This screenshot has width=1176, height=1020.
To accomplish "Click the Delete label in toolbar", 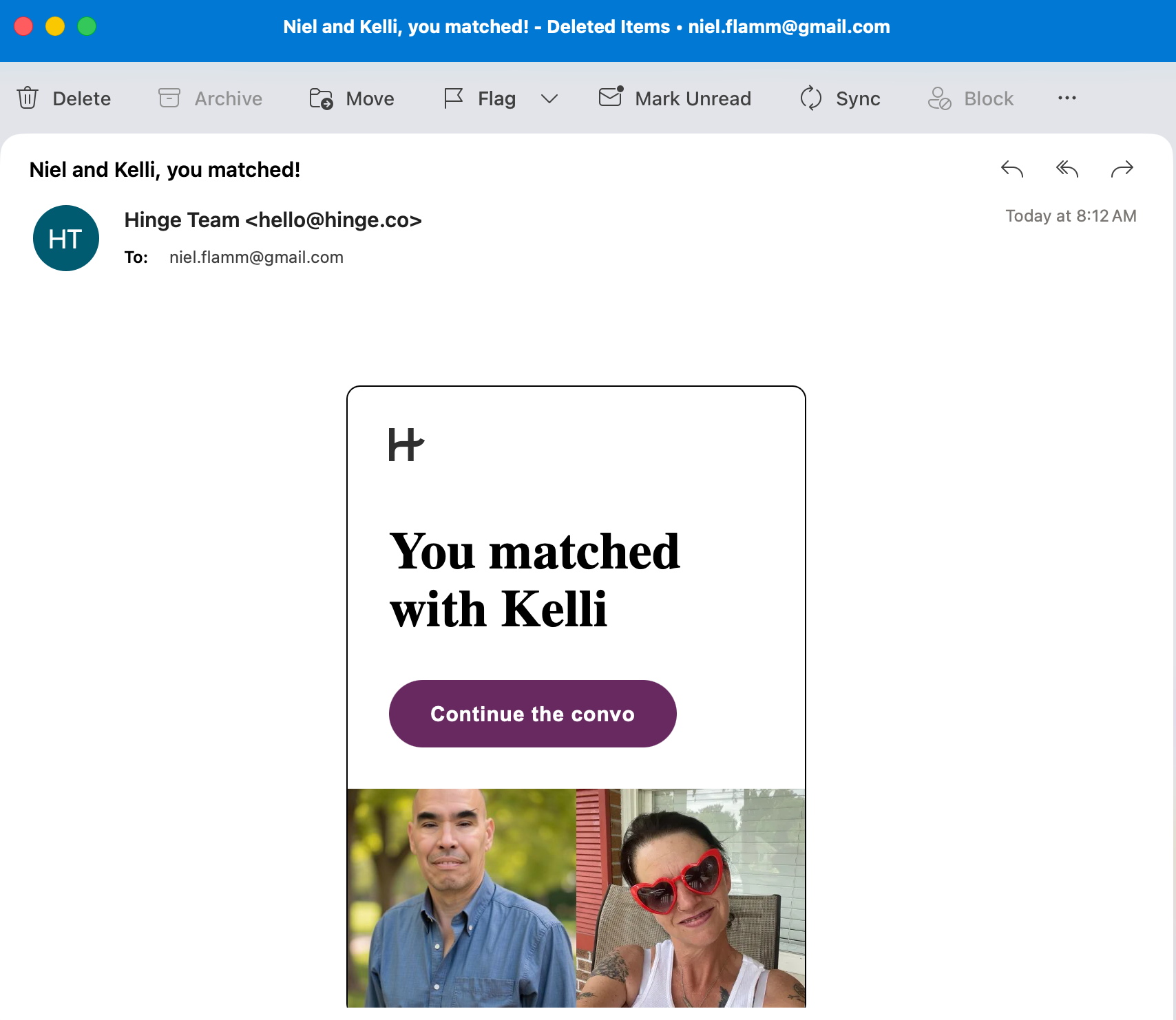I will (82, 99).
